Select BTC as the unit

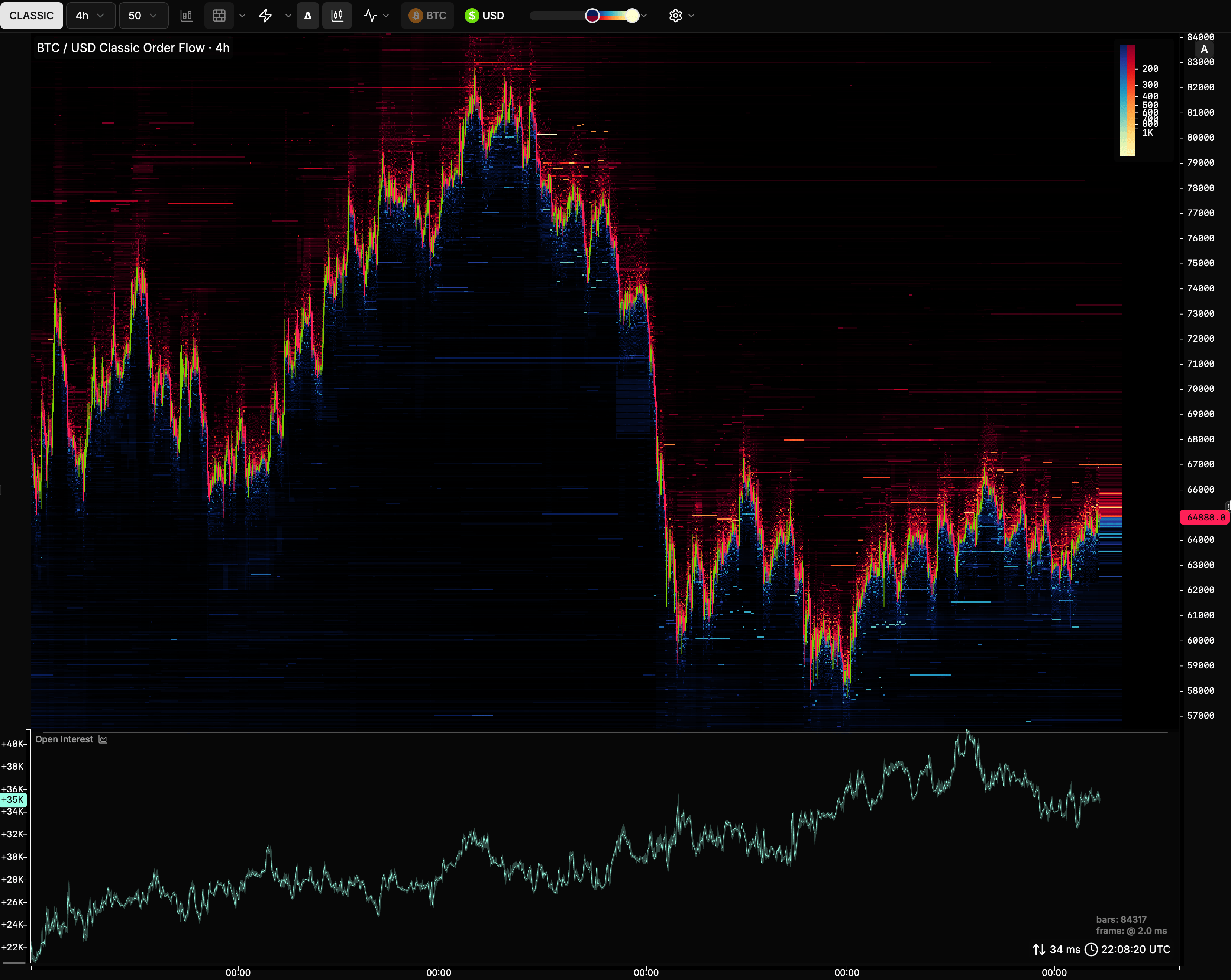pos(428,15)
